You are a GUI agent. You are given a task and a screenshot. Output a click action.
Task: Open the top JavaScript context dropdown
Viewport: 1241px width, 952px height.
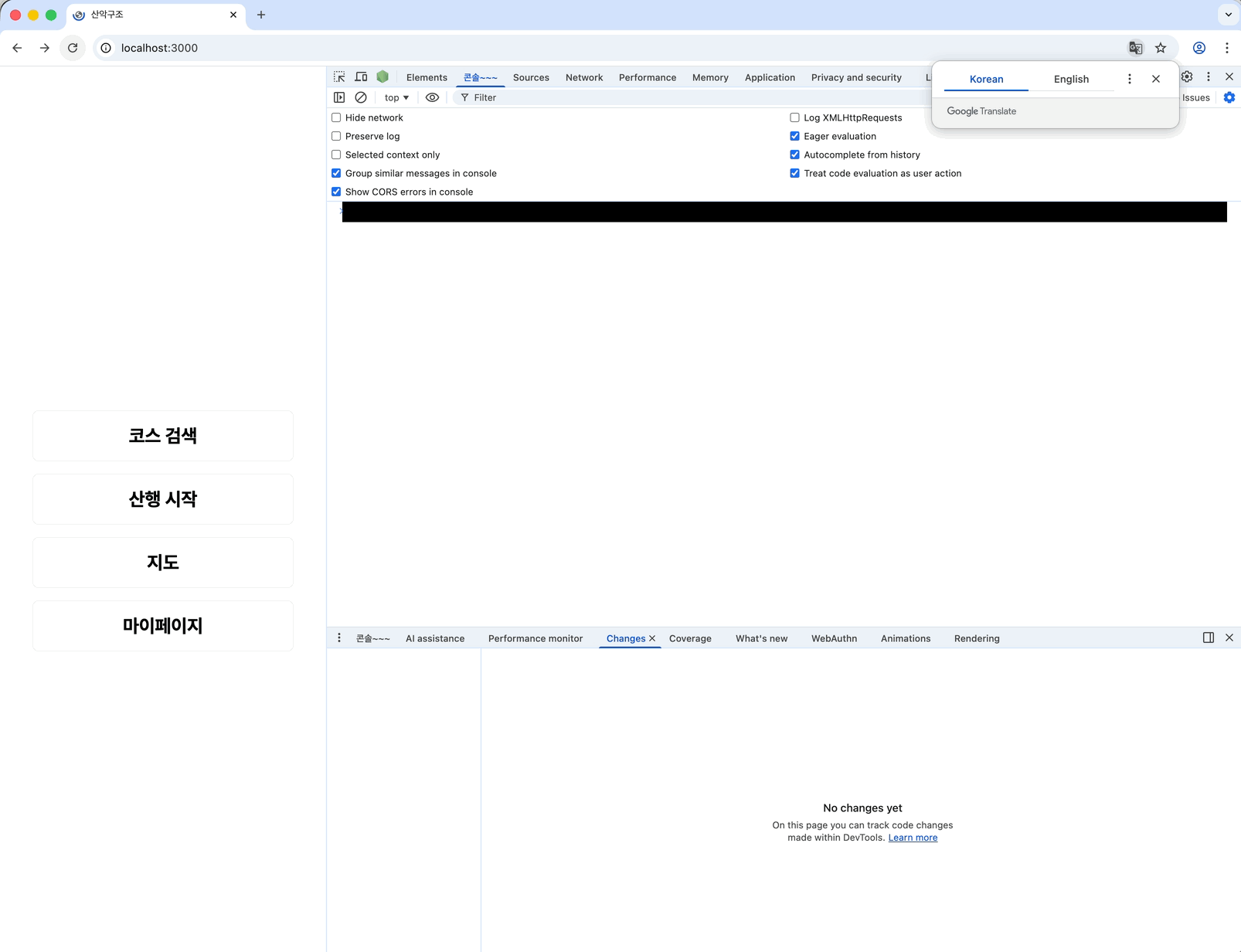click(396, 97)
